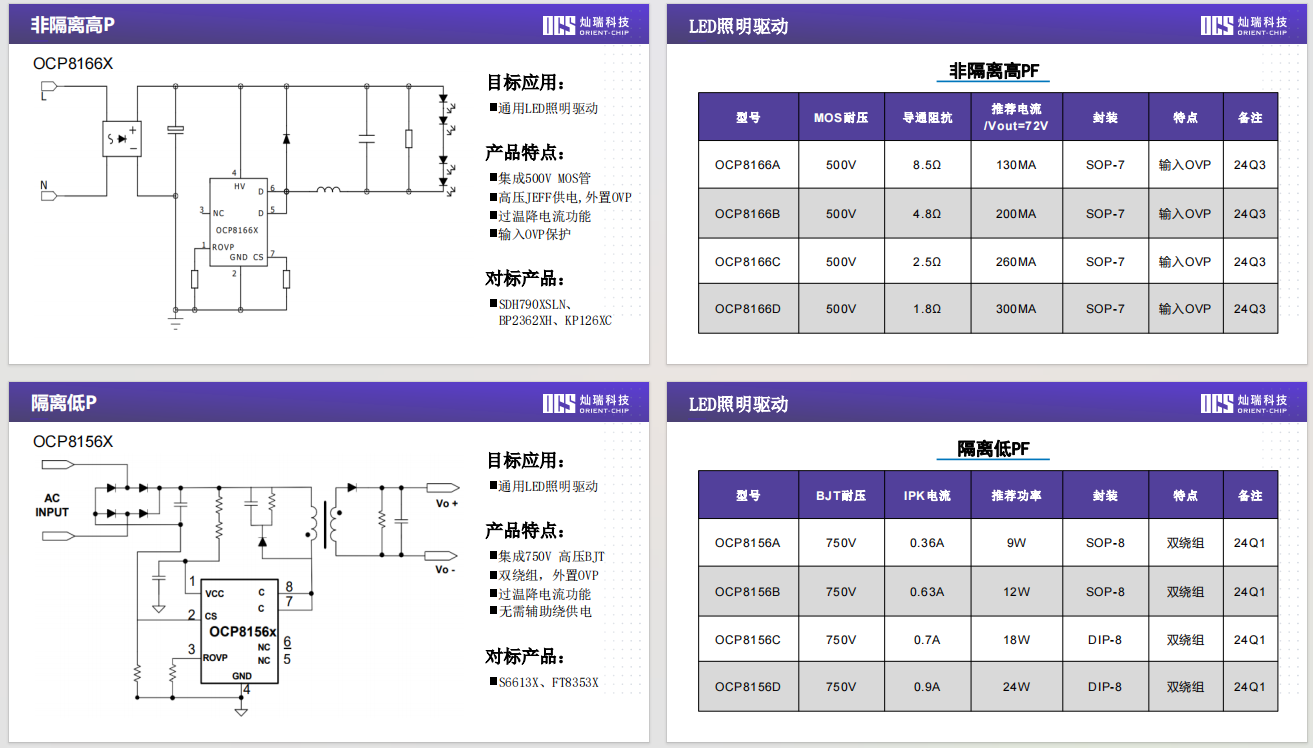Select the OCP8156A model cell
This screenshot has width=1313, height=748.
747,543
